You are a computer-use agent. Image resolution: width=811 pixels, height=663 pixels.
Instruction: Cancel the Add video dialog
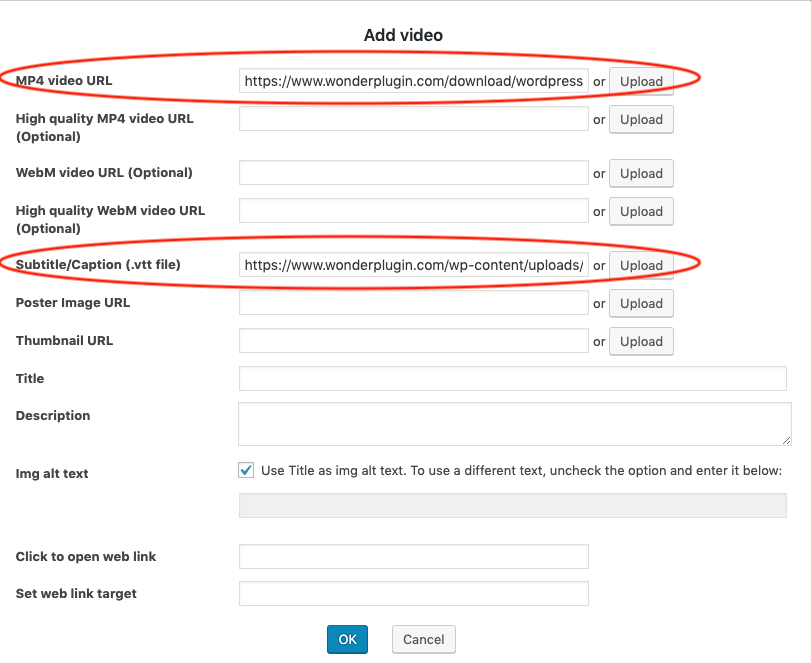tap(424, 639)
